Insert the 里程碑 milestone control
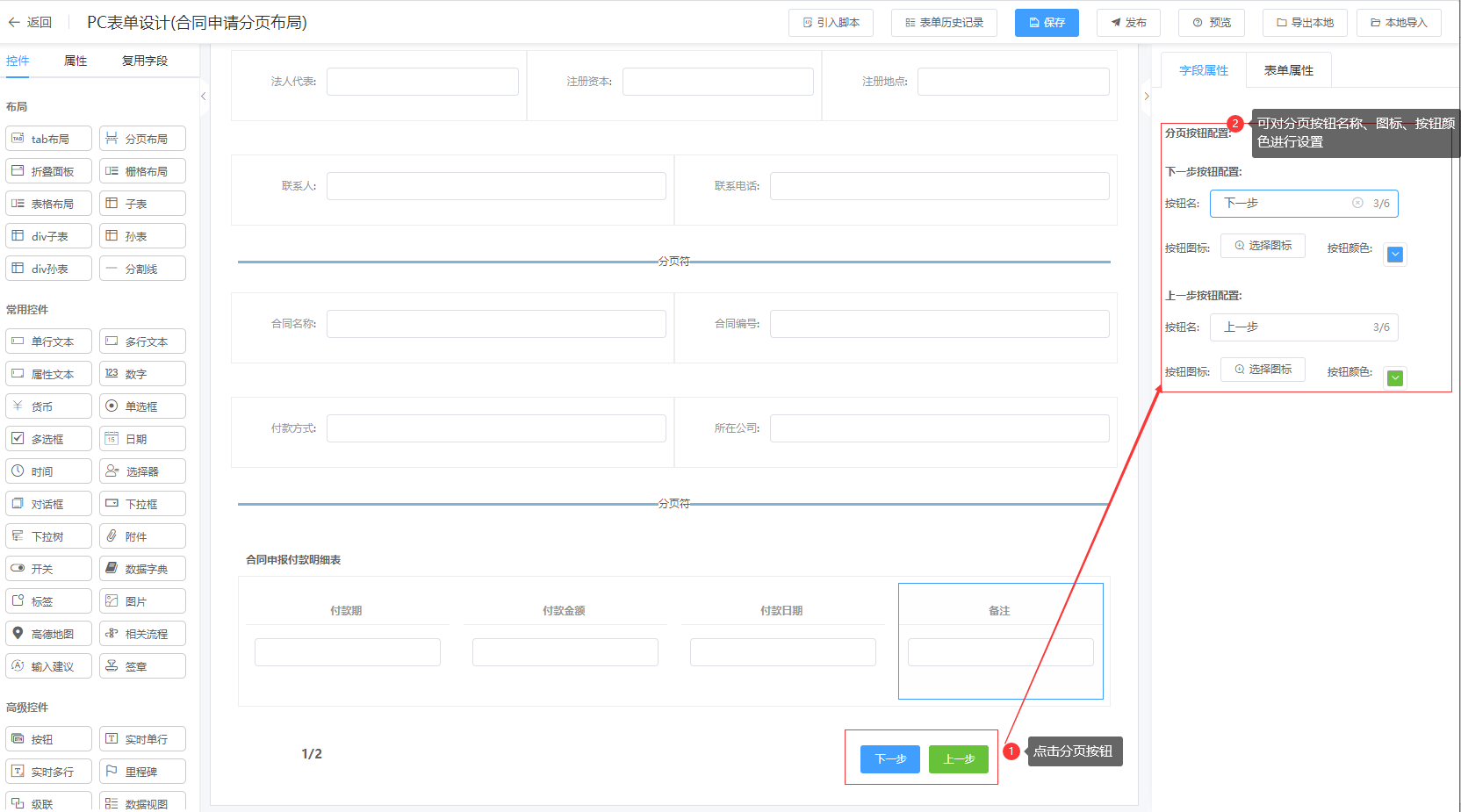 (142, 772)
